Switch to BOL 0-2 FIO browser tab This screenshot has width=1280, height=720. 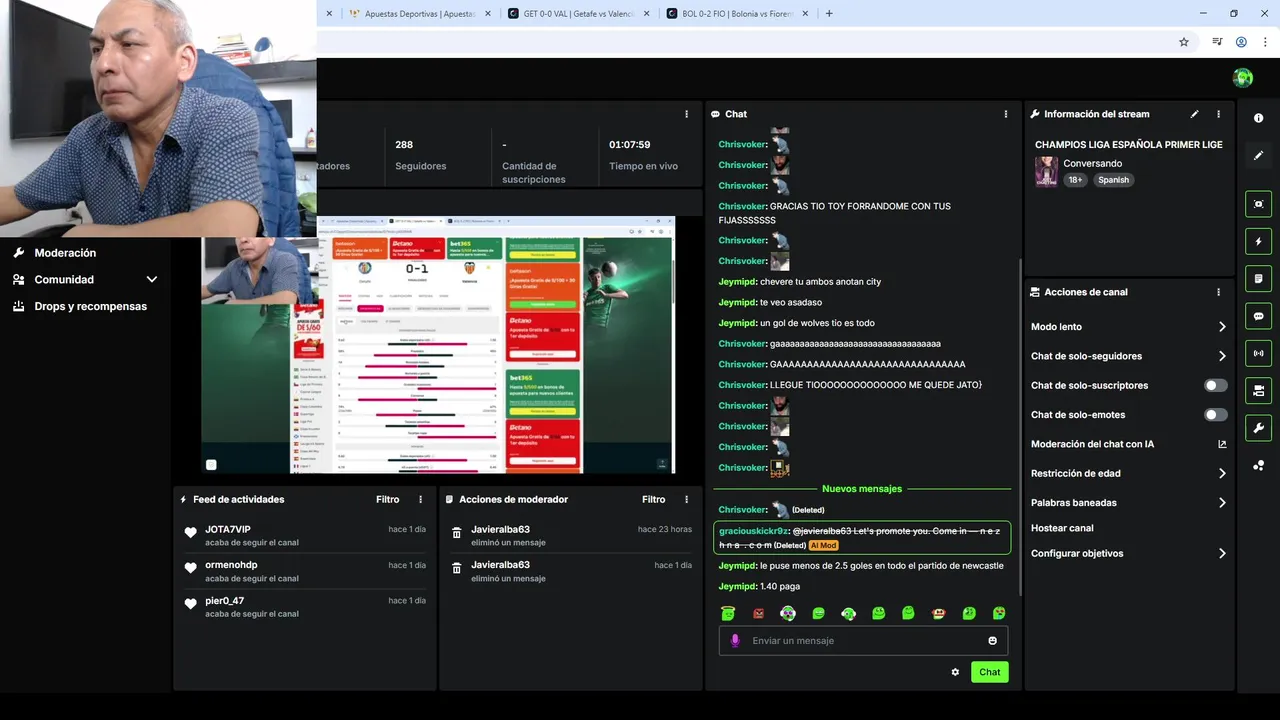[x=737, y=14]
